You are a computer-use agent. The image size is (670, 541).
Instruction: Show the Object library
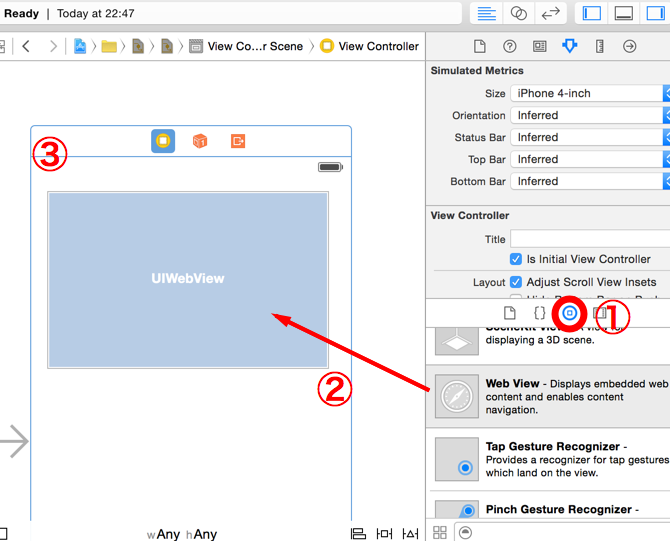tap(569, 313)
